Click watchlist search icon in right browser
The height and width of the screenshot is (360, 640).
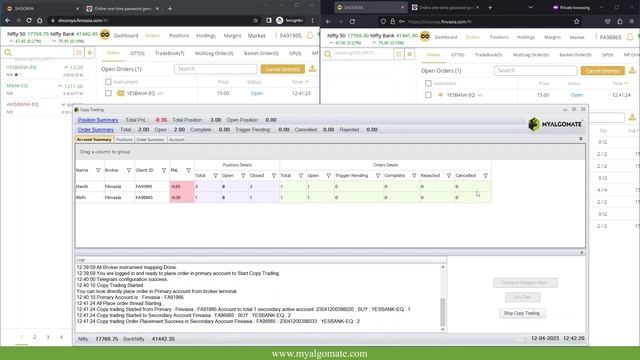(x=328, y=54)
